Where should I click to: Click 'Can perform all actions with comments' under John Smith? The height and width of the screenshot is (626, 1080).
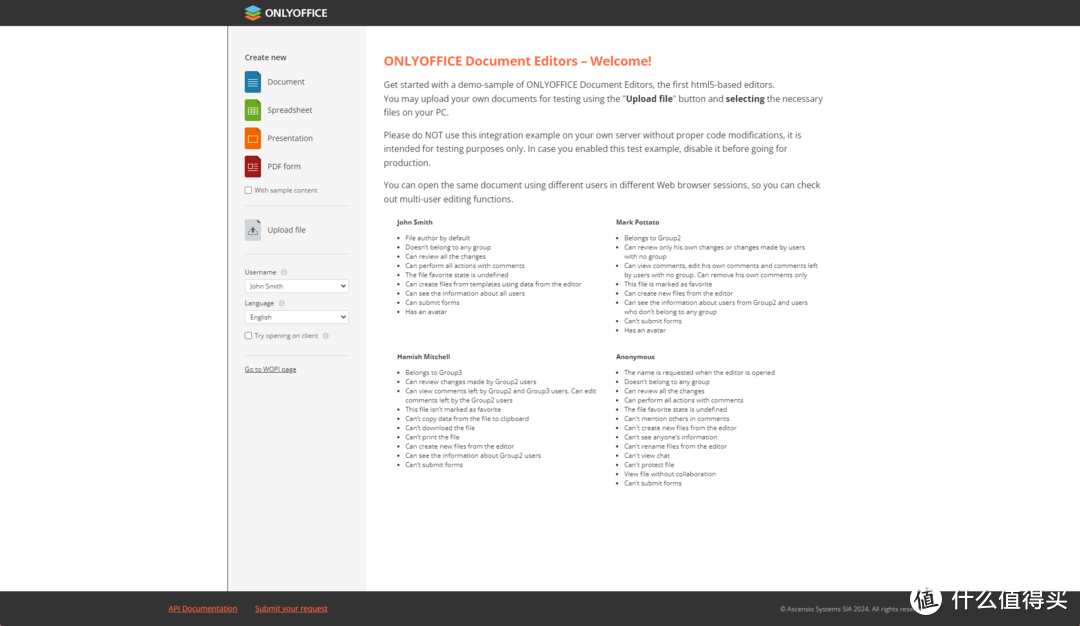click(465, 266)
